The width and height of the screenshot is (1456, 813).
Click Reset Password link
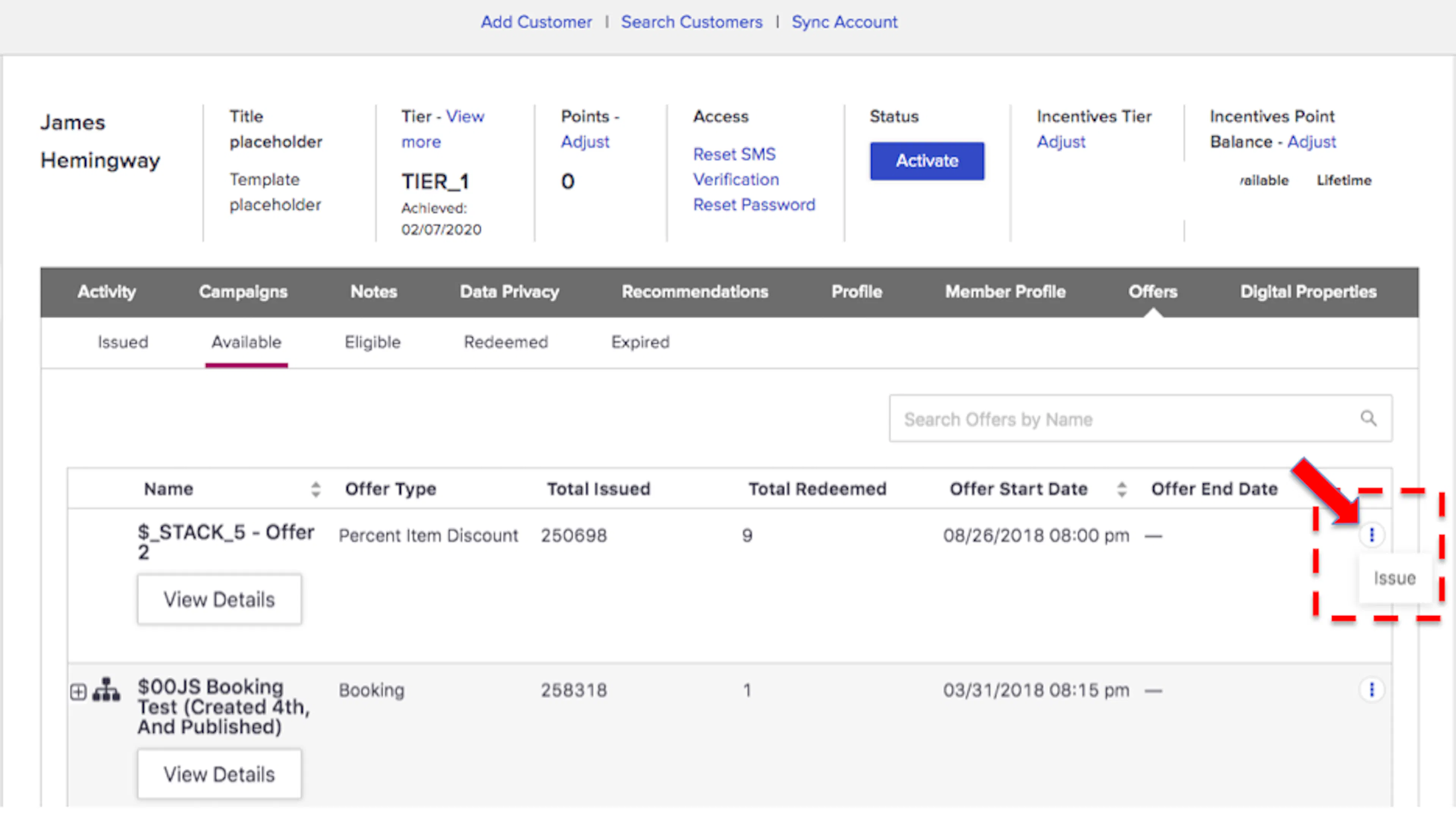[754, 205]
